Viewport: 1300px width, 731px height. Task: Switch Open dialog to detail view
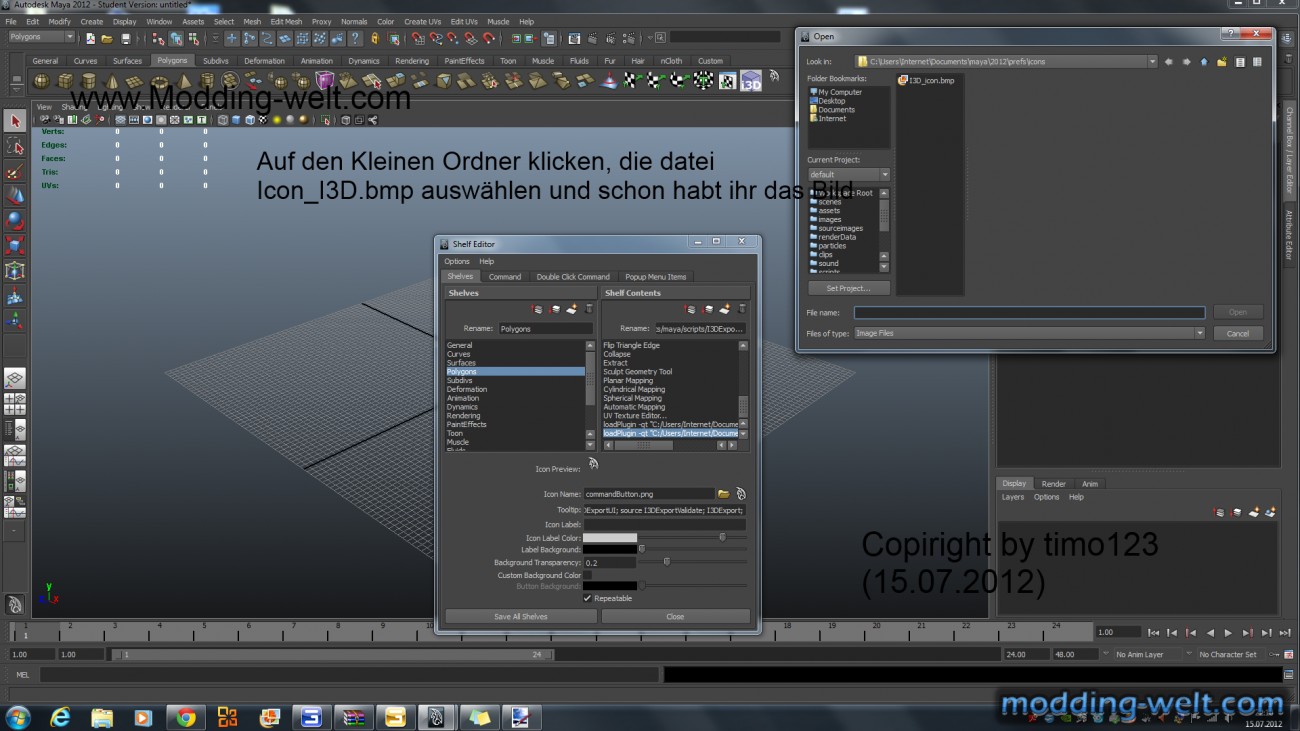point(1258,62)
